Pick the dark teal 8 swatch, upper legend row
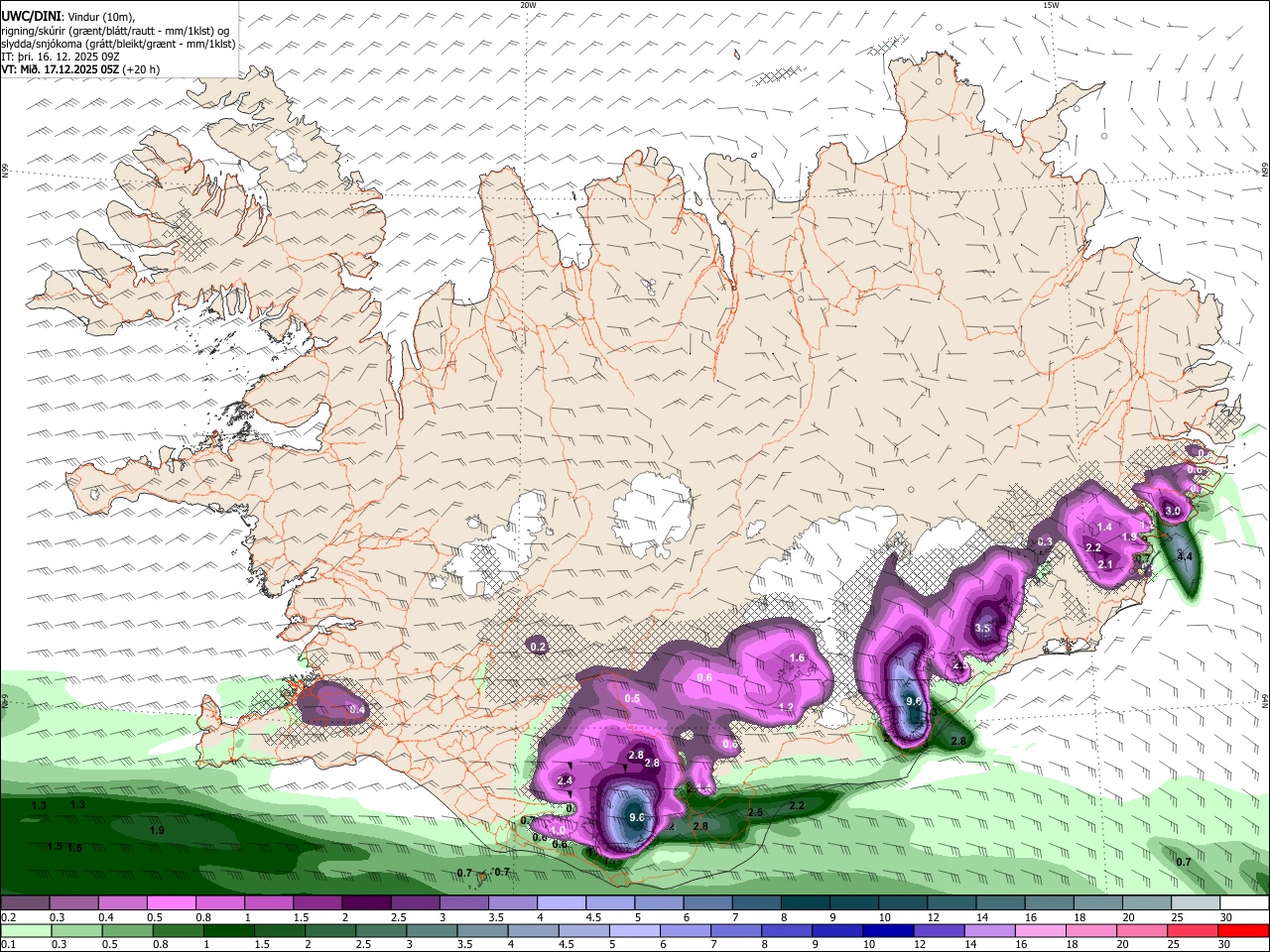This screenshot has height=952, width=1270. click(804, 903)
